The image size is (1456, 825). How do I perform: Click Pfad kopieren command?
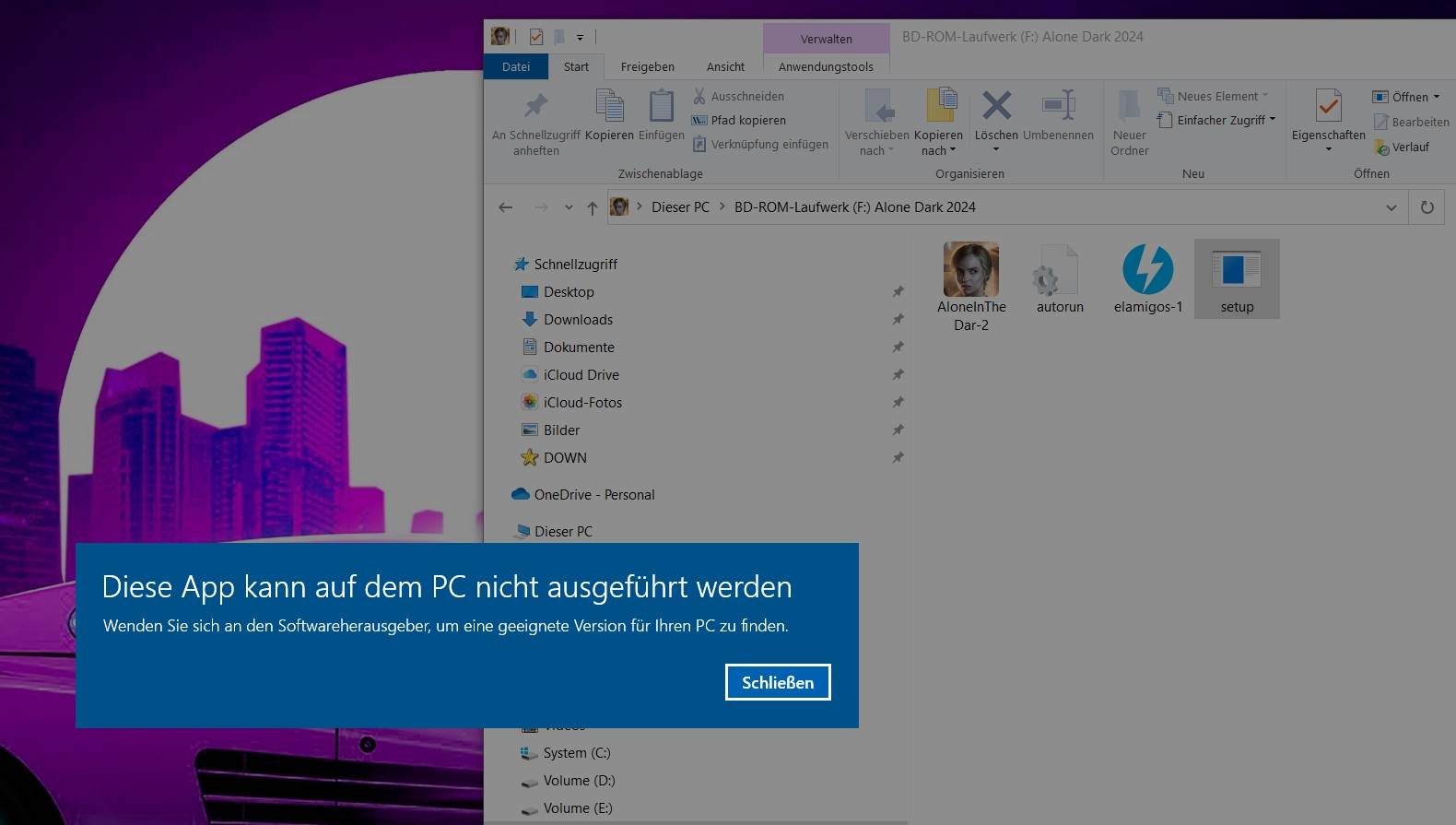tap(739, 120)
